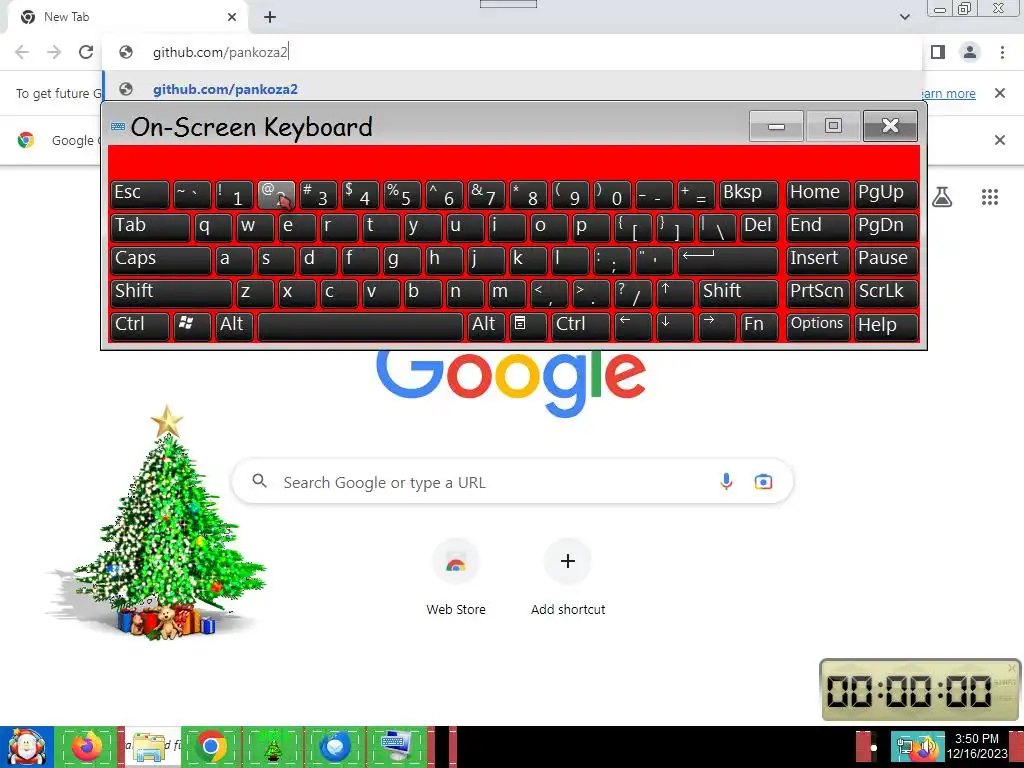Open Chrome side panel
Viewport: 1024px width, 768px height.
coord(938,52)
